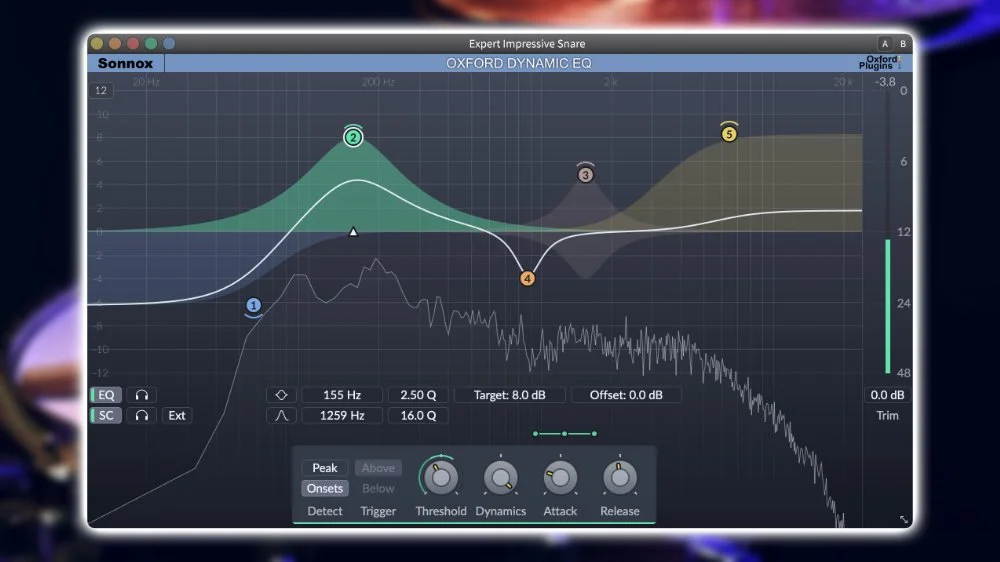
Task: Click the 16.0 Q sidechain field
Action: [x=418, y=415]
